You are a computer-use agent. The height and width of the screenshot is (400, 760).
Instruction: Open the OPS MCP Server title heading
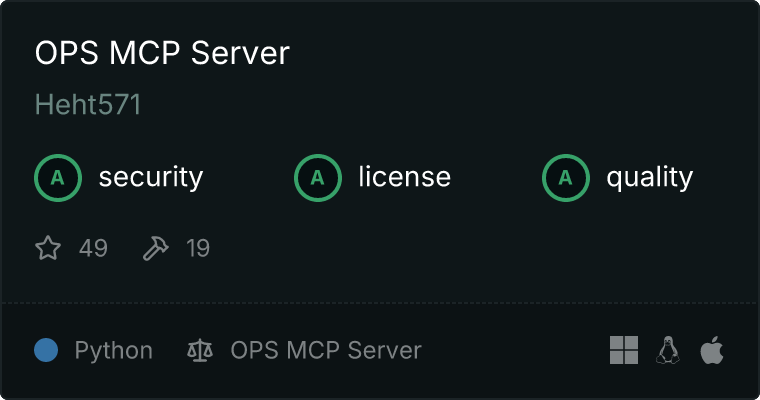(162, 54)
